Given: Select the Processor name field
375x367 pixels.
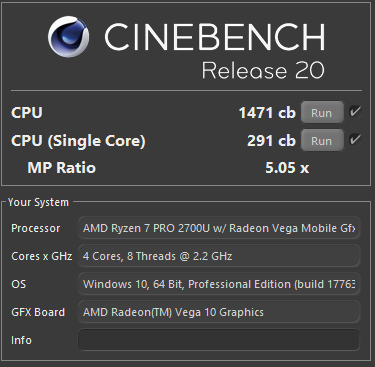Looking at the screenshot, I should [x=219, y=228].
